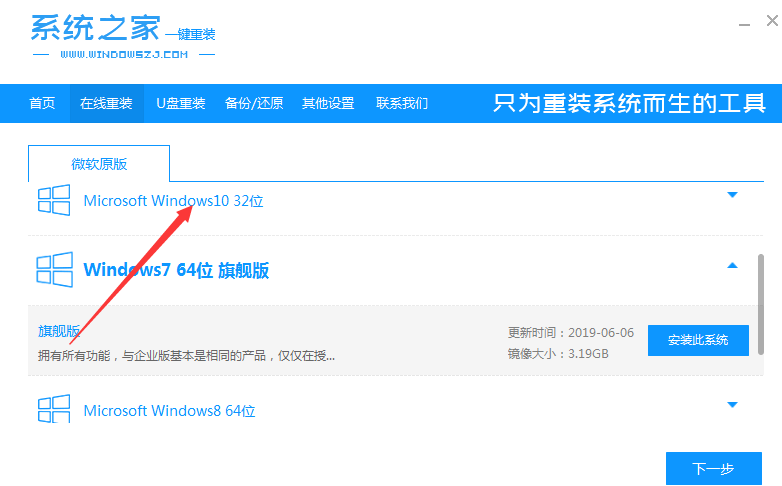Click the Windows logo beside Windows7 64位 旗舰版

pos(53,270)
